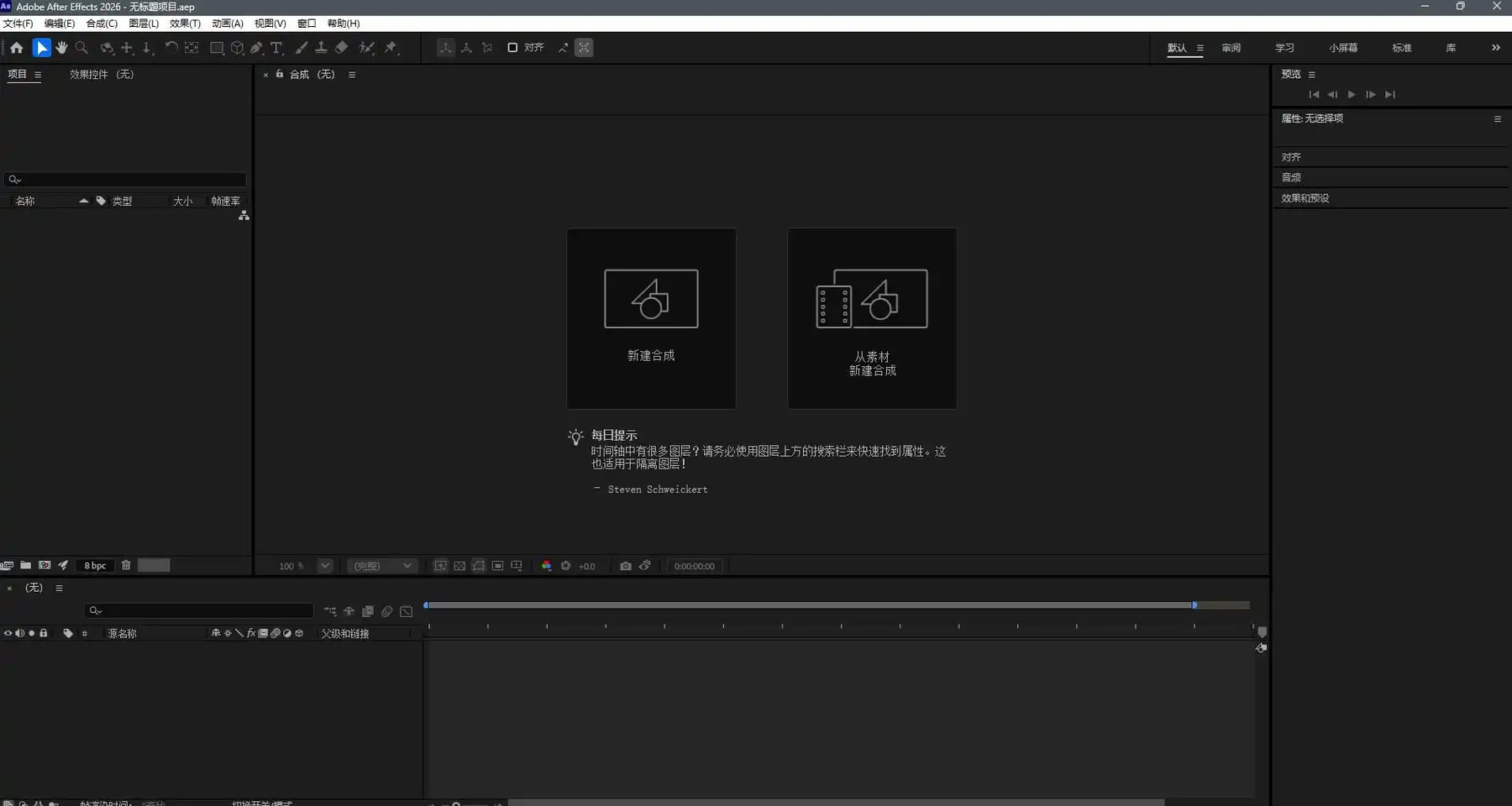1512x806 pixels.
Task: Click the 新建合成 button
Action: [651, 318]
